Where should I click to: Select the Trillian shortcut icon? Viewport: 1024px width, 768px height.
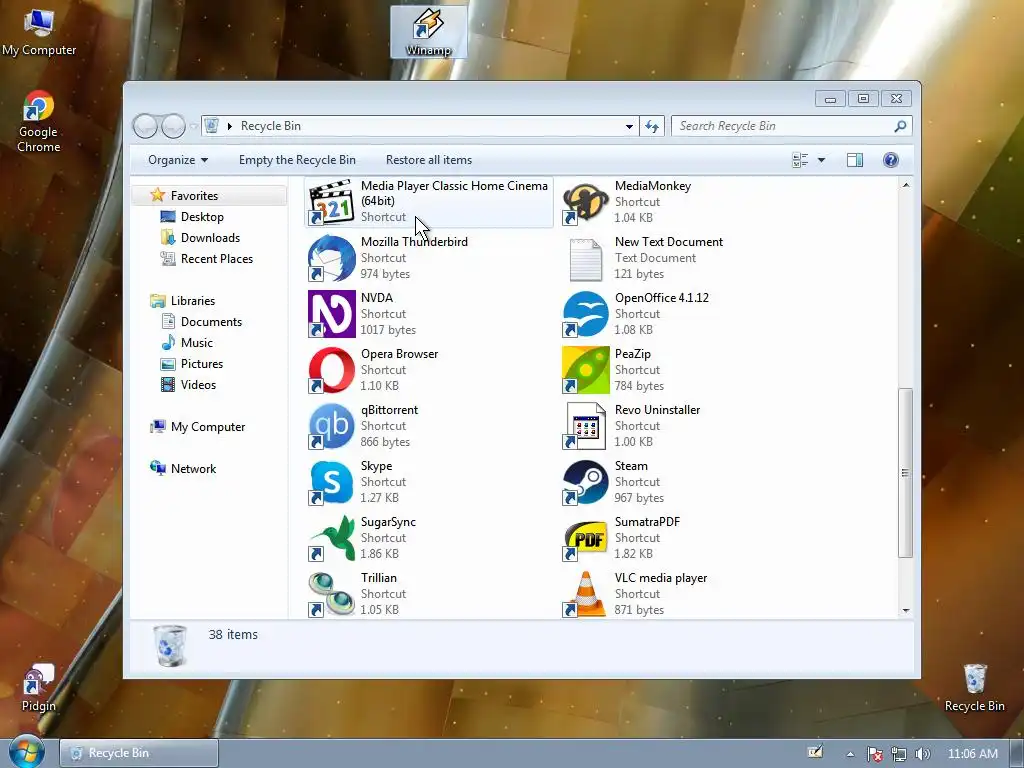click(x=331, y=594)
